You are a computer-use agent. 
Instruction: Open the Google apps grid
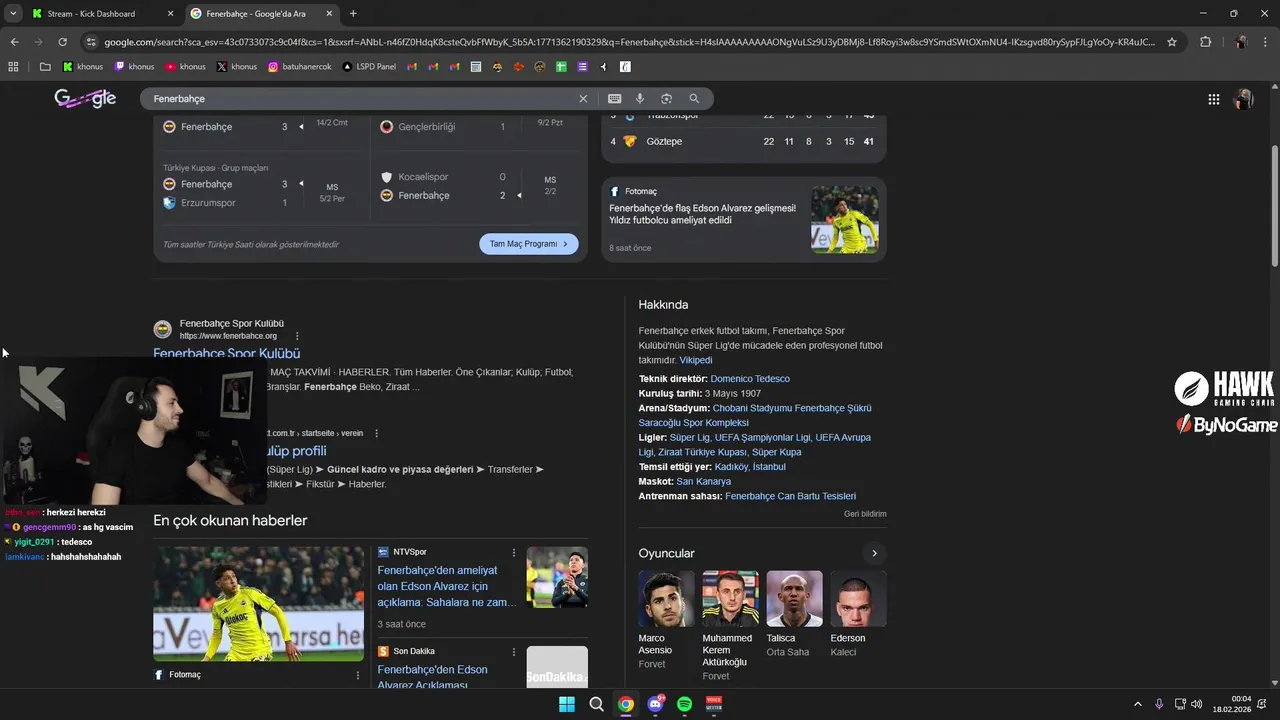tap(1214, 99)
